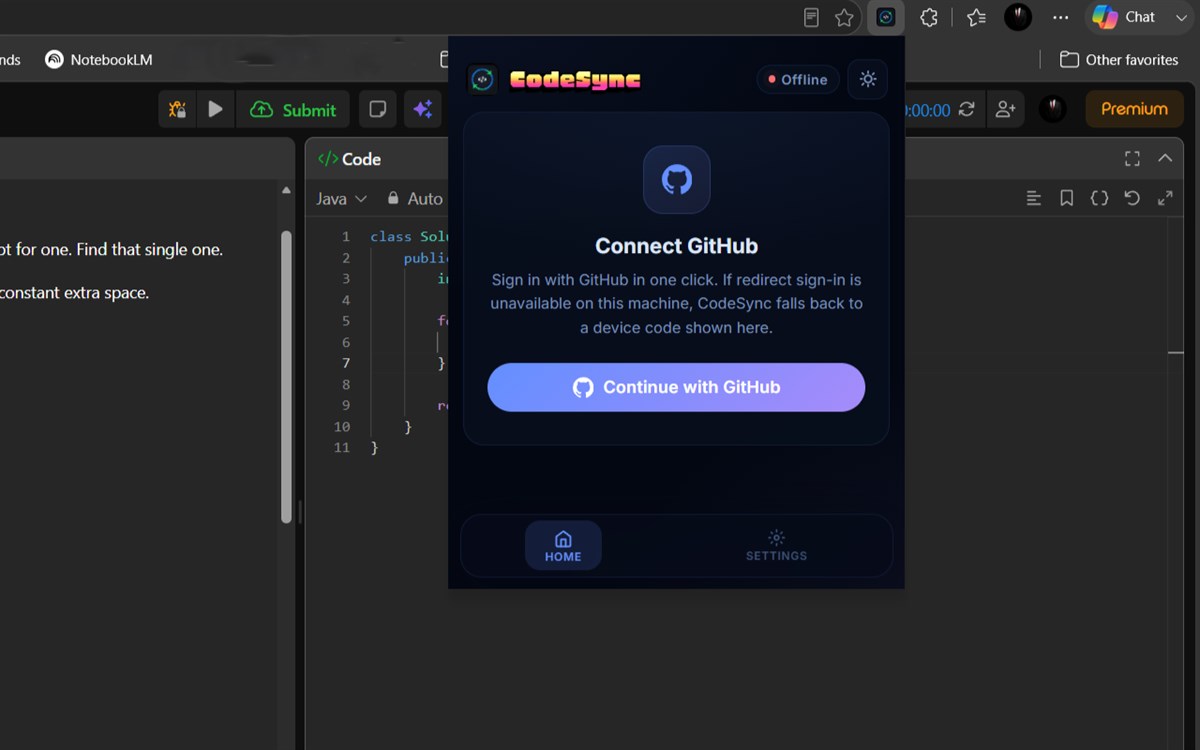The image size is (1200, 750).
Task: Enter fullscreen with the editor fullscreen icon
Action: (1132, 159)
